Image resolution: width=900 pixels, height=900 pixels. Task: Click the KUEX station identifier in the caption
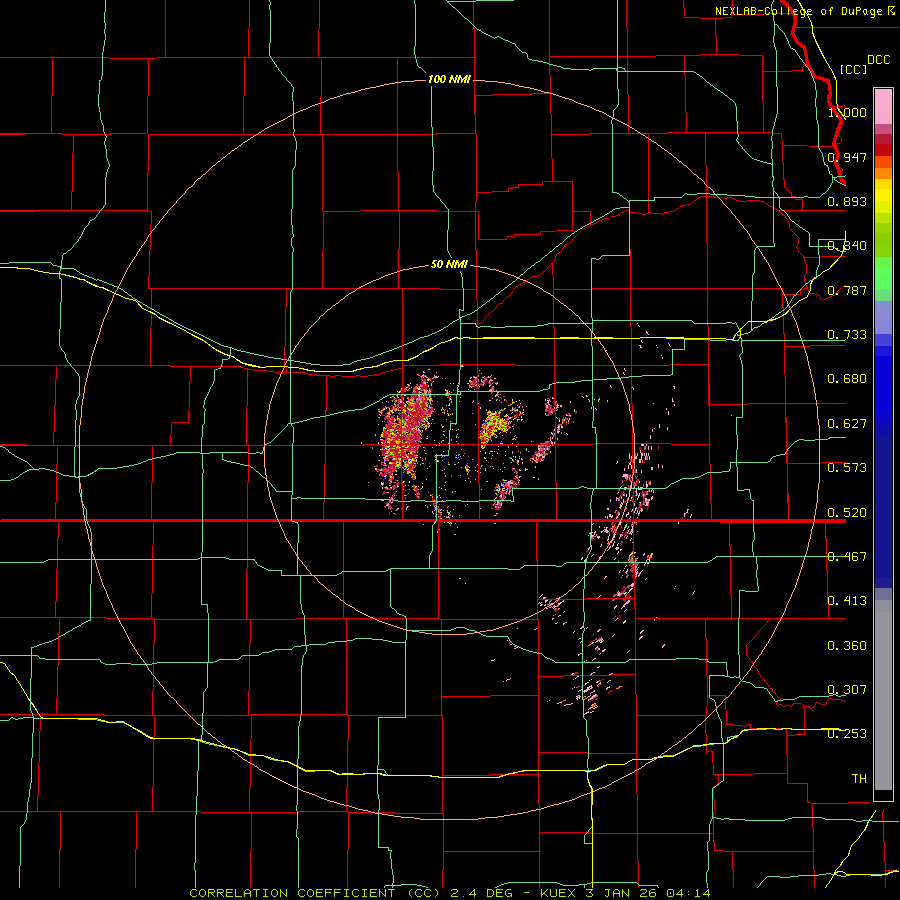558,893
